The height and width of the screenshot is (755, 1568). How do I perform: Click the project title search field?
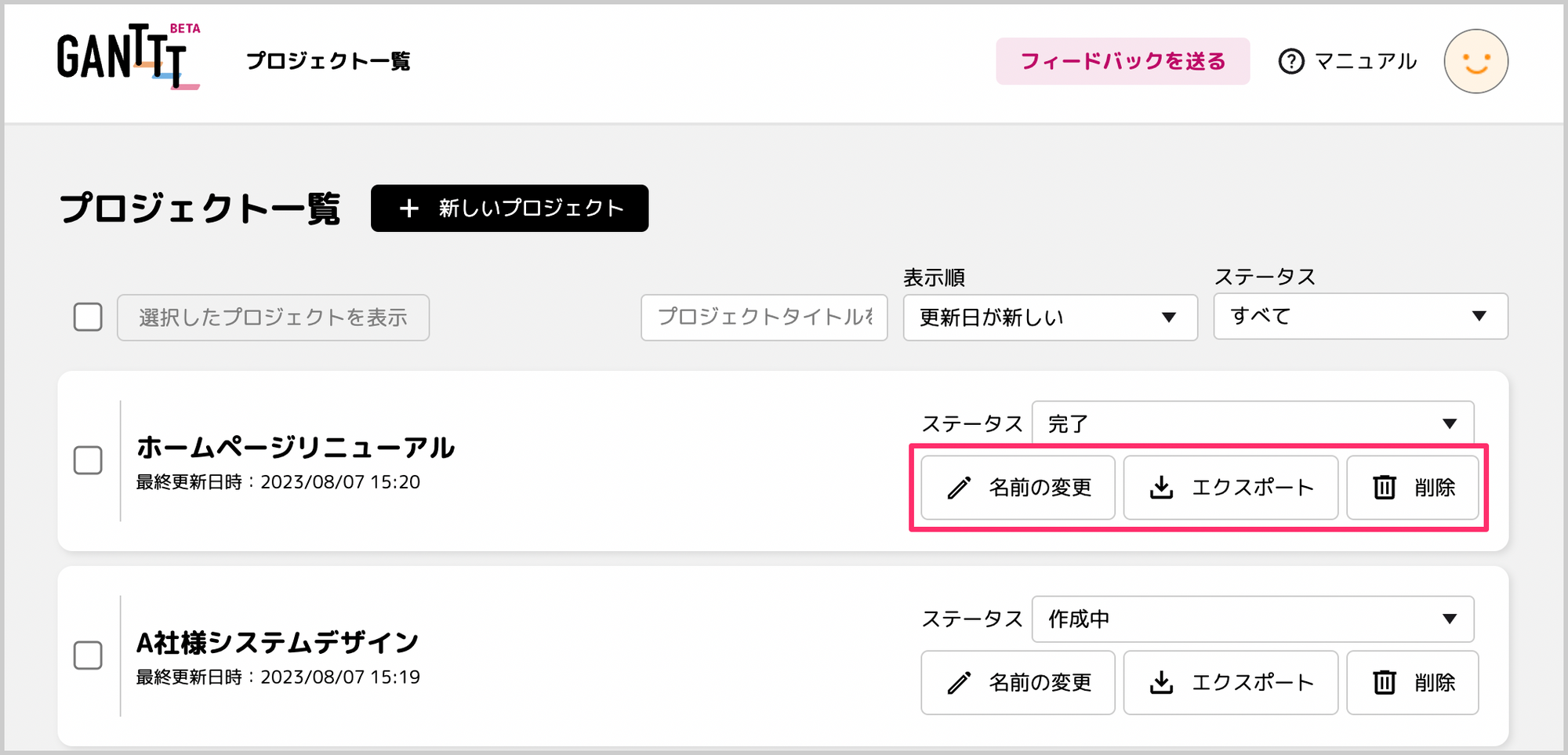click(x=764, y=318)
